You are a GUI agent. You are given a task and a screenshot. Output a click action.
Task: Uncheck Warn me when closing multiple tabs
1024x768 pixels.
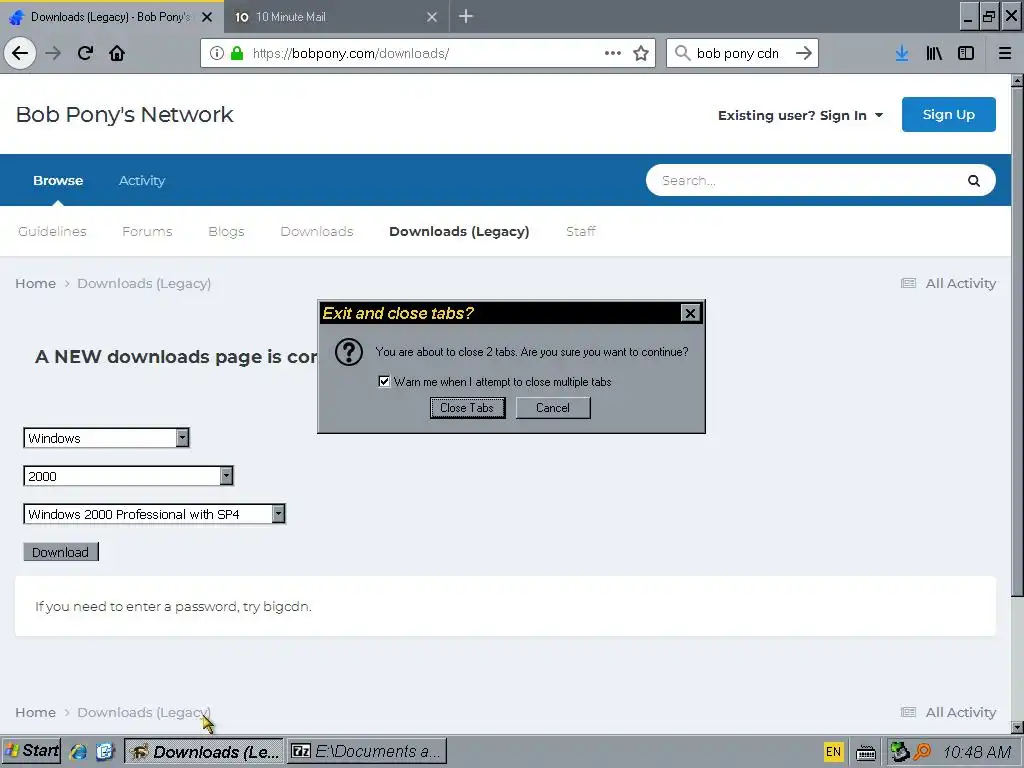click(x=384, y=381)
